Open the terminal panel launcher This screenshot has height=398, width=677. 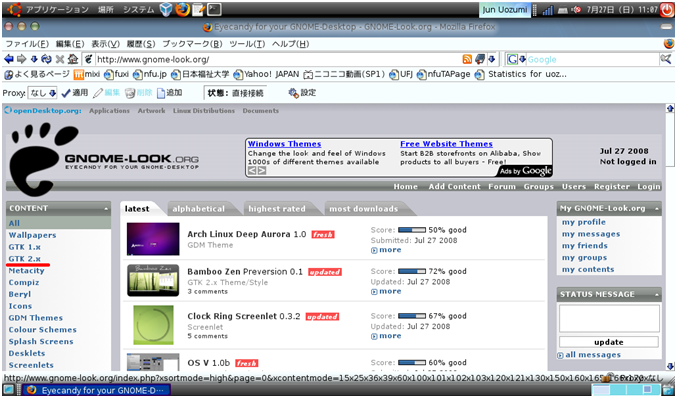(214, 9)
